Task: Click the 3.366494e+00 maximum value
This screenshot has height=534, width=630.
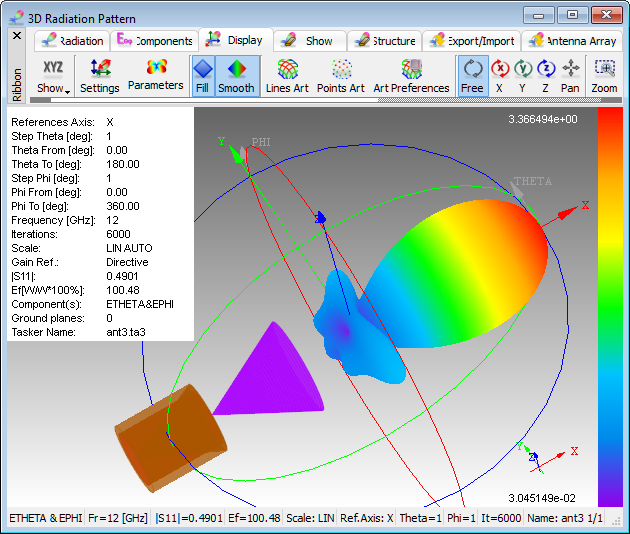Action: pos(543,119)
